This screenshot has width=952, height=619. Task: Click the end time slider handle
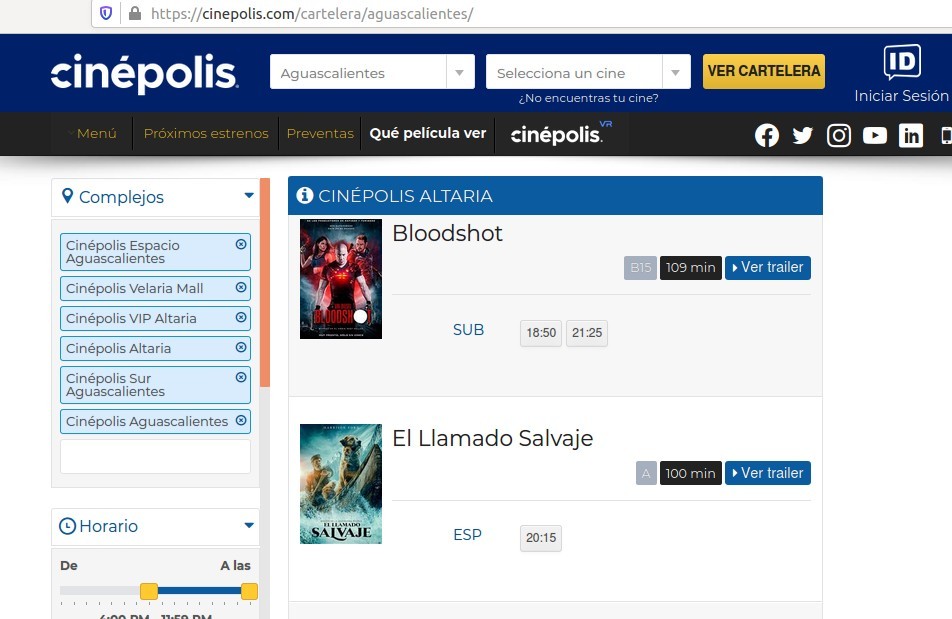249,591
